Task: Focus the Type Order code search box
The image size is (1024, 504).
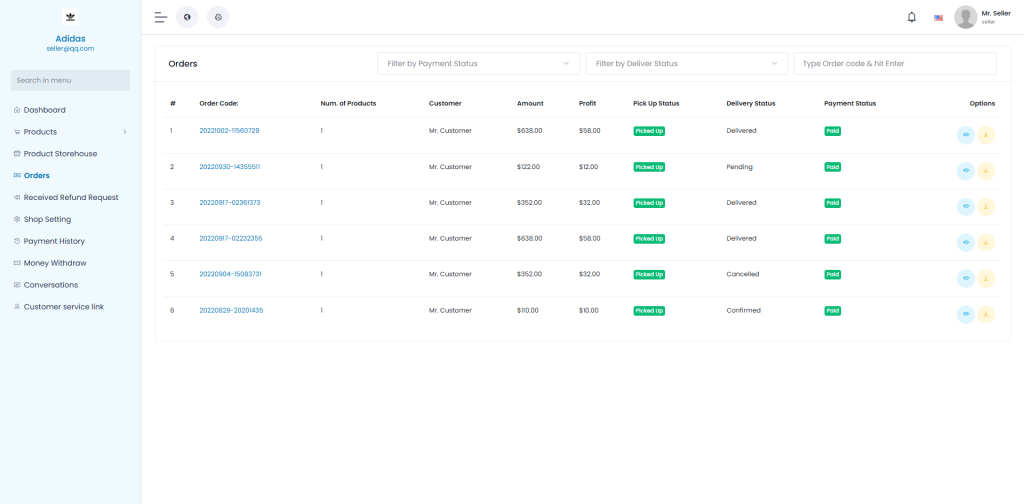Action: [x=894, y=63]
